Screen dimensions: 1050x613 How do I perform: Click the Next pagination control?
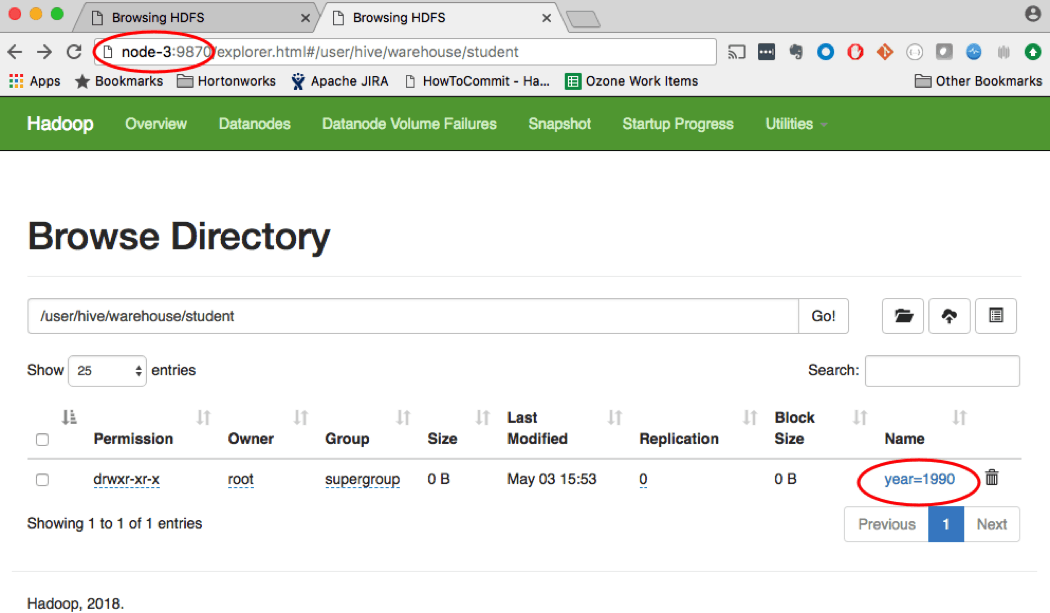click(x=991, y=523)
